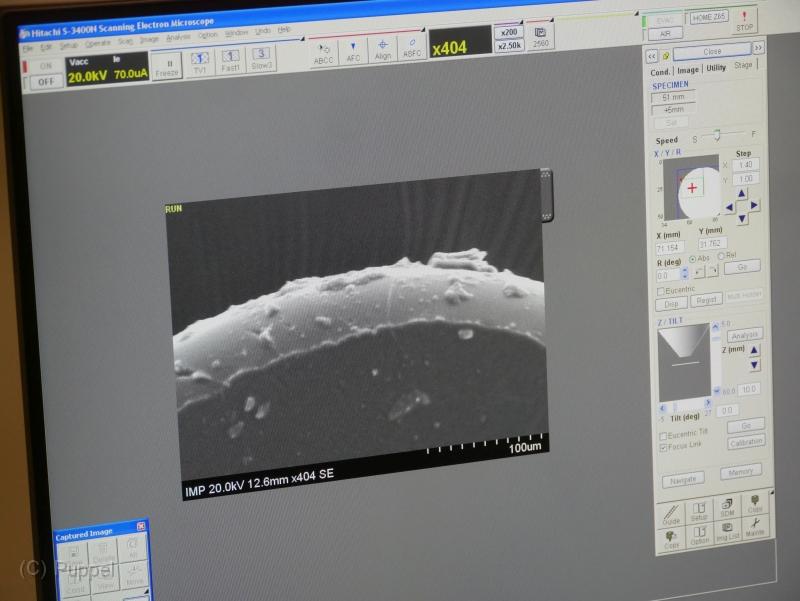This screenshot has height=601, width=800.
Task: Select 2560 capture resolution icon
Action: (x=540, y=37)
